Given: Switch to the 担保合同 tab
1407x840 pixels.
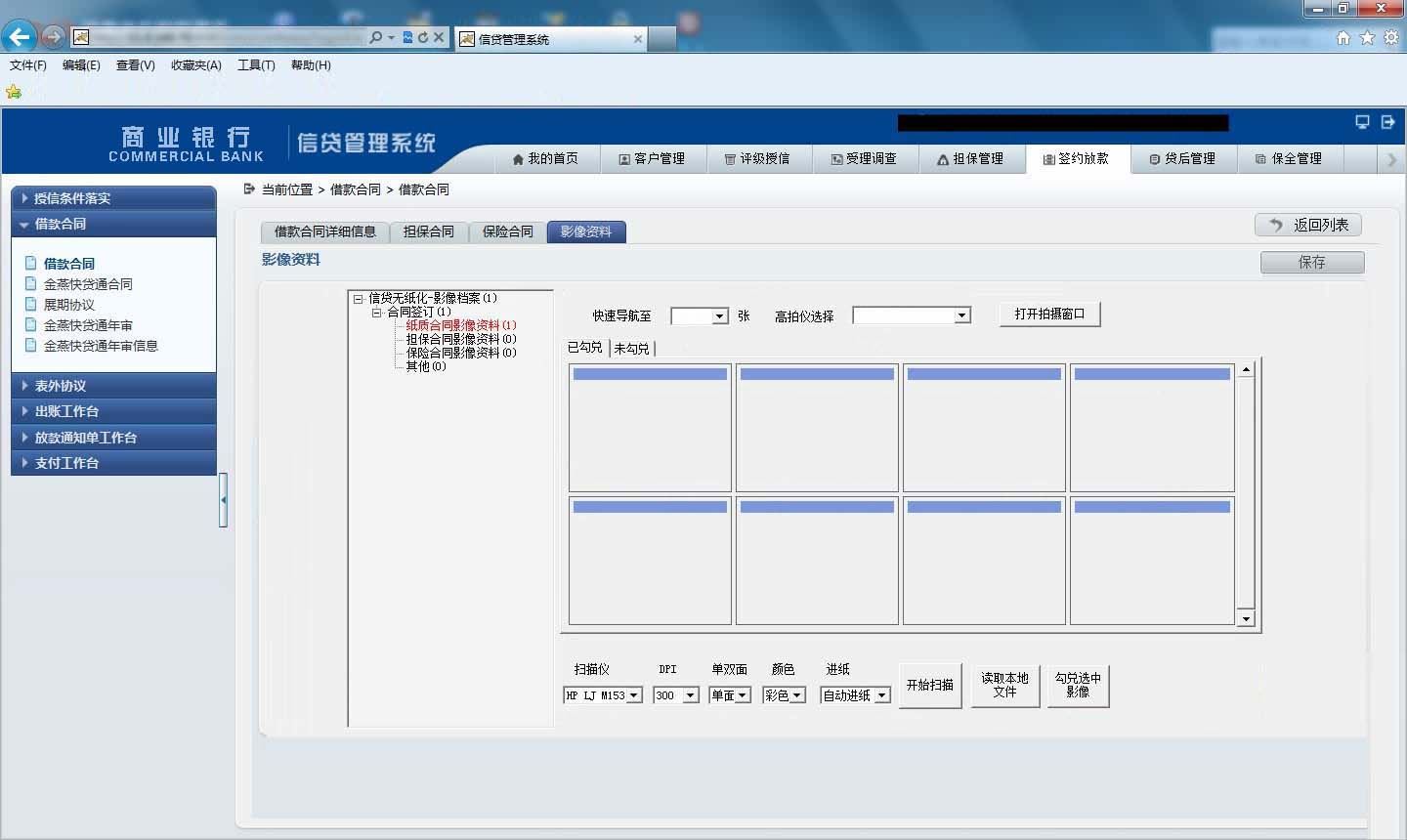Looking at the screenshot, I should (429, 231).
